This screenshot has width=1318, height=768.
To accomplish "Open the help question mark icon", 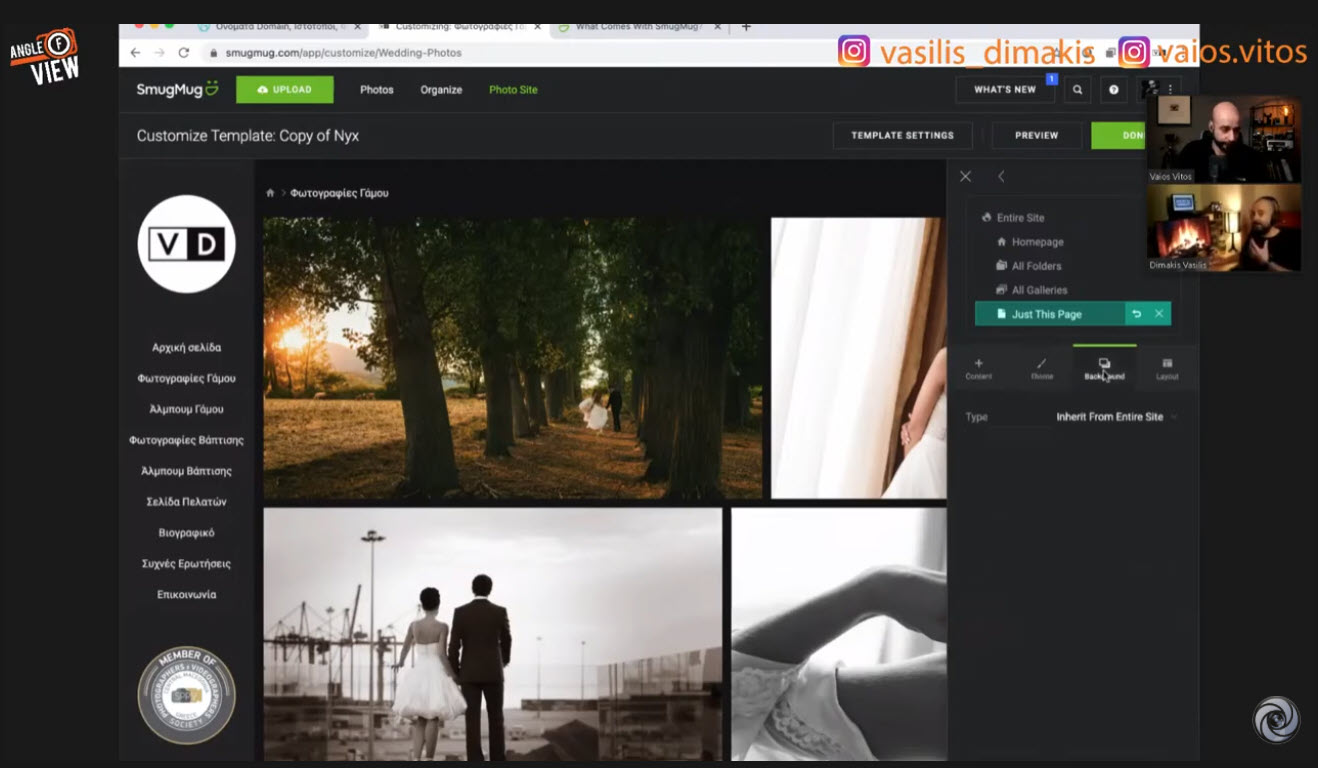I will point(1113,90).
